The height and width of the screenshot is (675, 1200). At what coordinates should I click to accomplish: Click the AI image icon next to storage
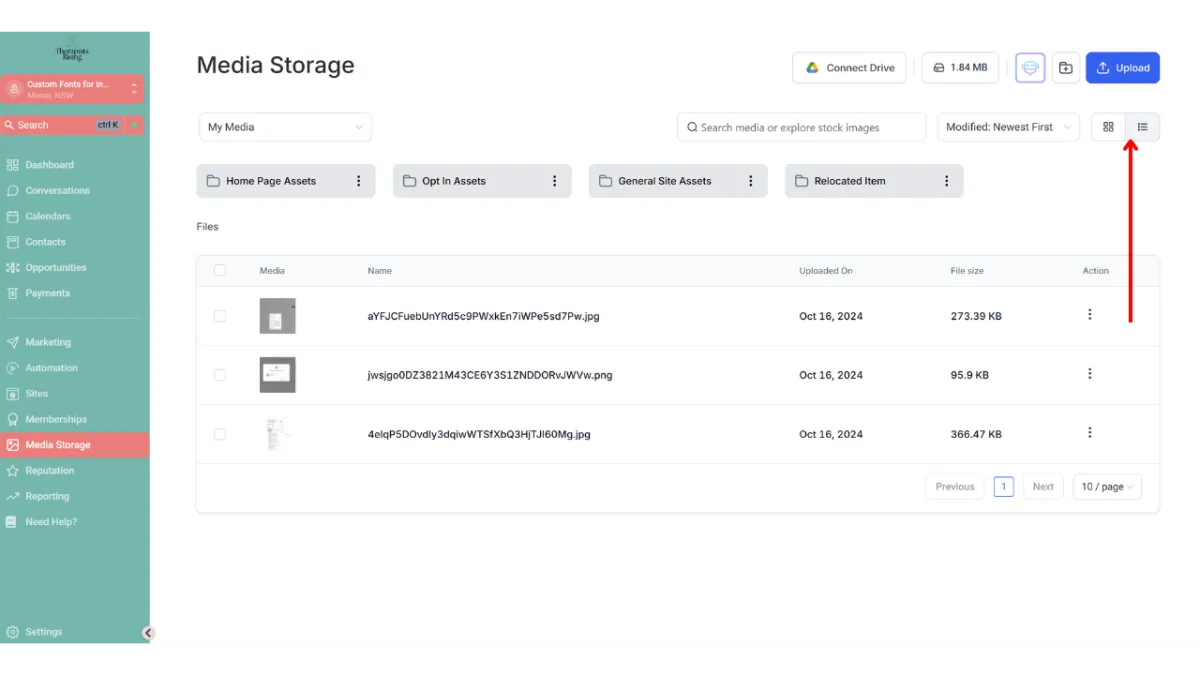(x=1030, y=68)
